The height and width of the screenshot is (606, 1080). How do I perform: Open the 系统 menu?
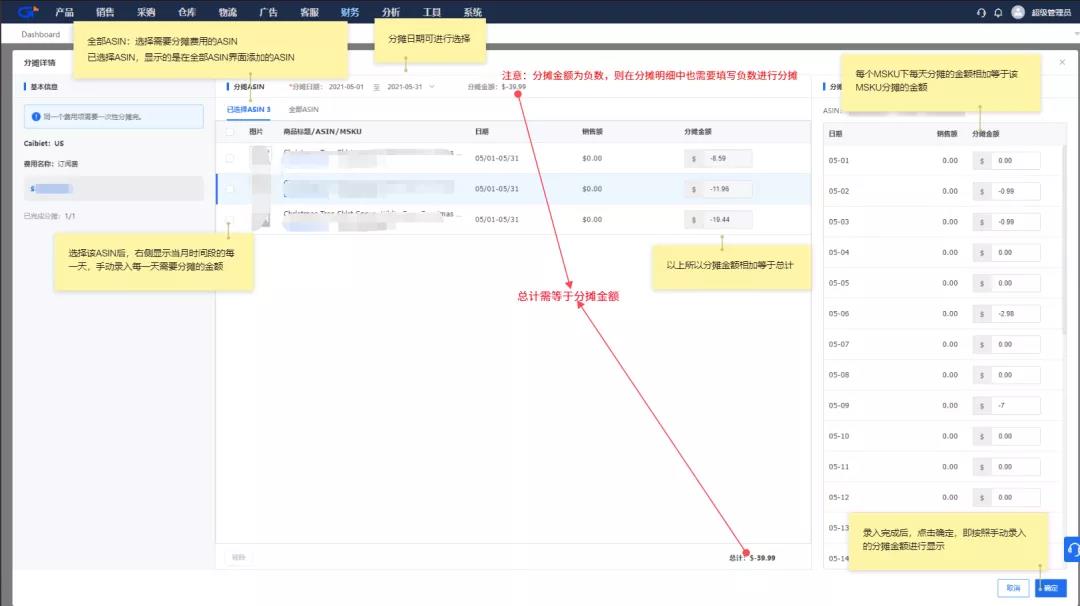point(472,12)
